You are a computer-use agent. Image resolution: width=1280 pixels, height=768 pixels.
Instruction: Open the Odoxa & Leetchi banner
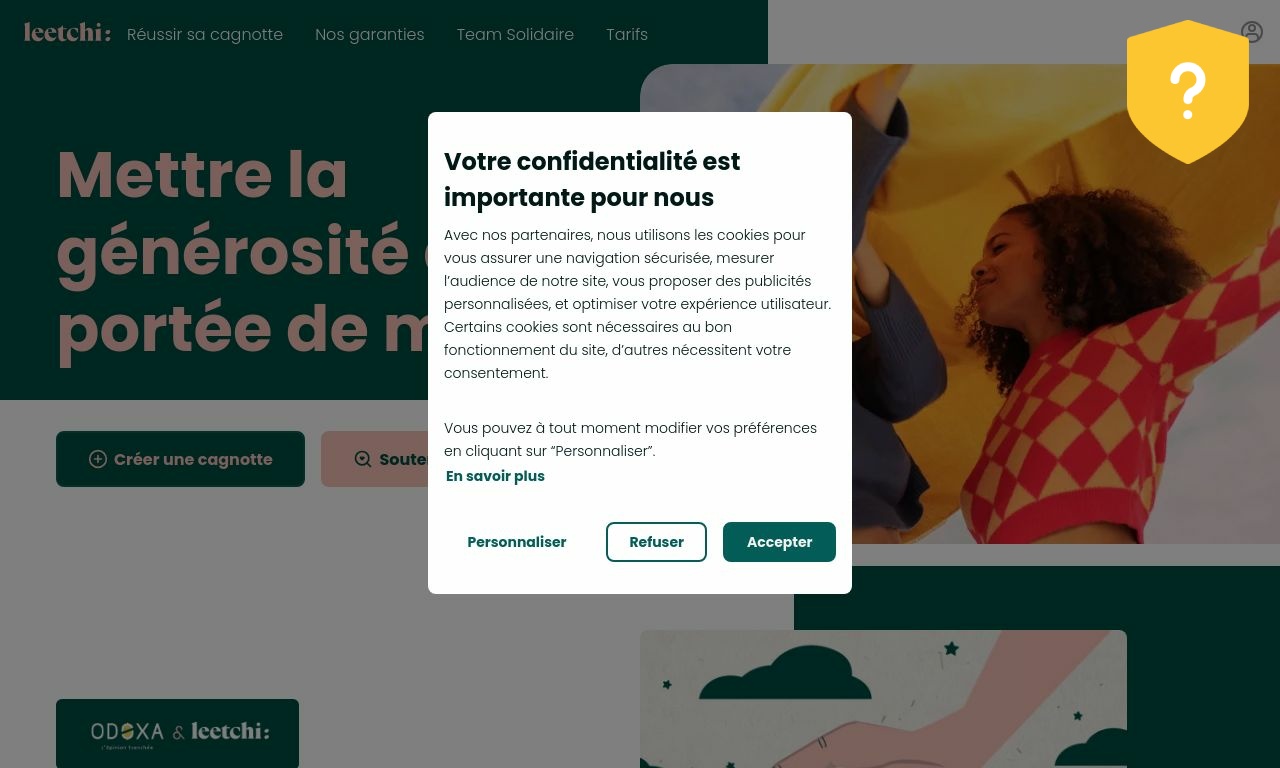(177, 733)
